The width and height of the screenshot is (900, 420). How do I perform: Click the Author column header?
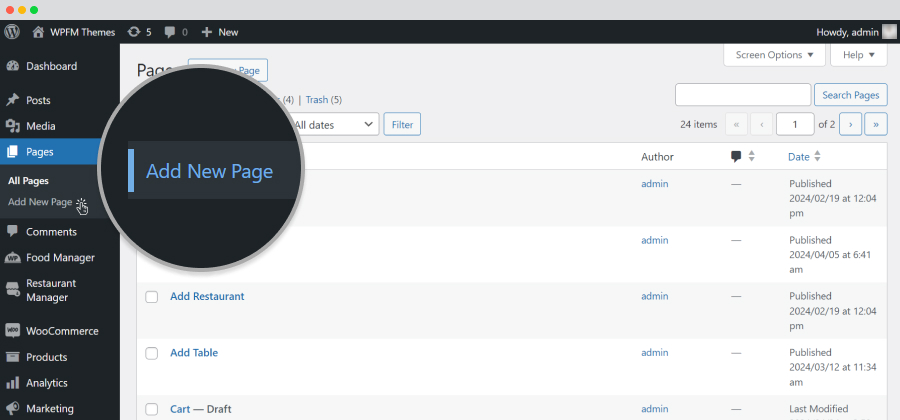[x=657, y=157]
